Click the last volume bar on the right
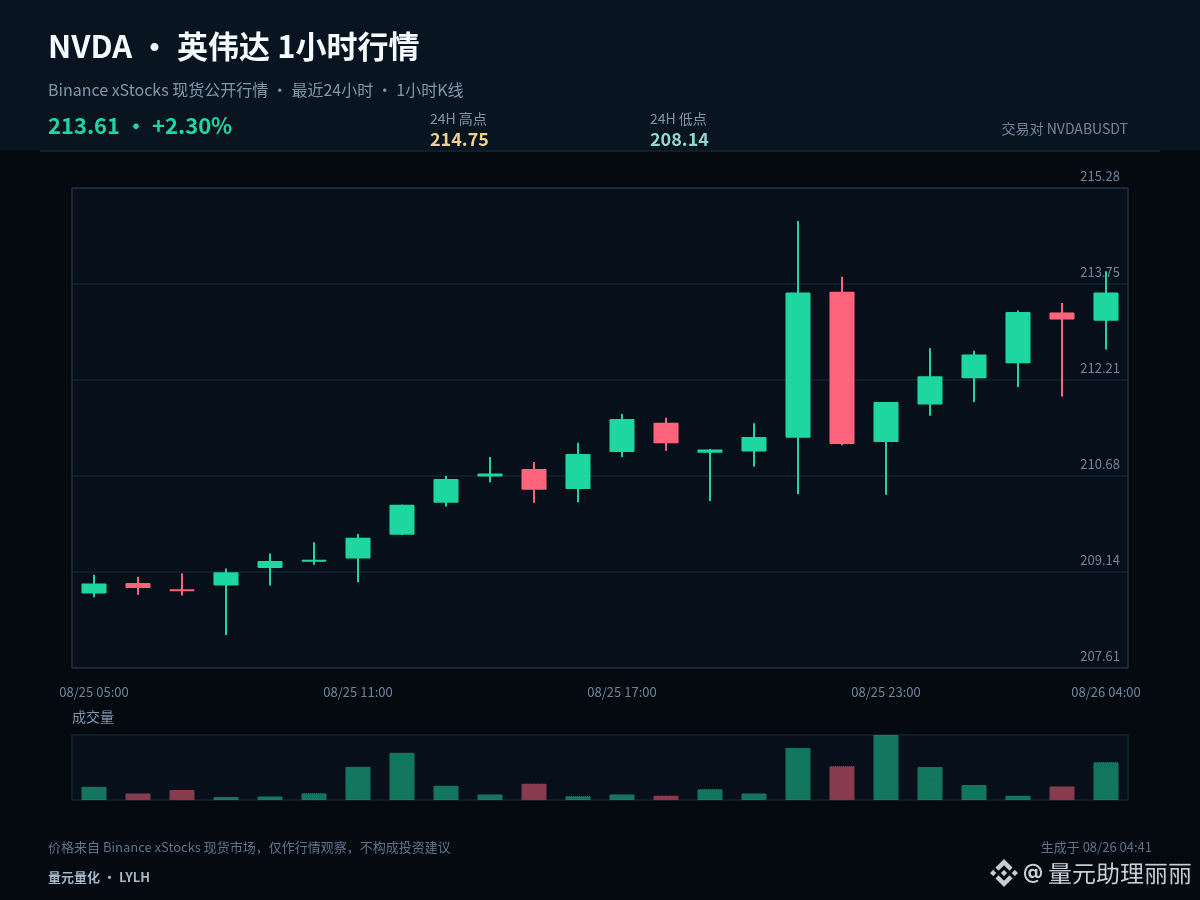Viewport: 1200px width, 900px height. pyautogui.click(x=1106, y=781)
